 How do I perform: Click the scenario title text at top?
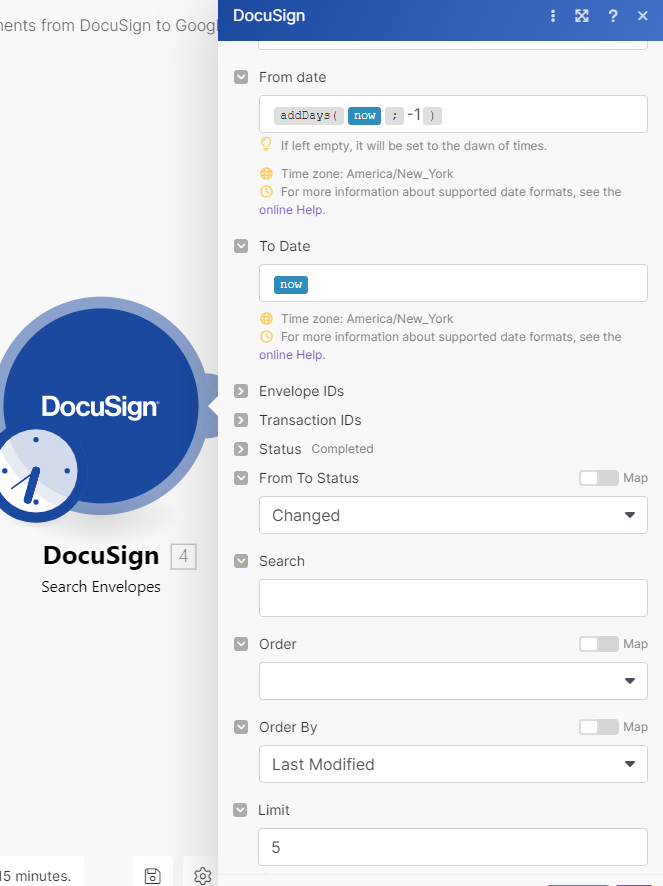[x=109, y=25]
